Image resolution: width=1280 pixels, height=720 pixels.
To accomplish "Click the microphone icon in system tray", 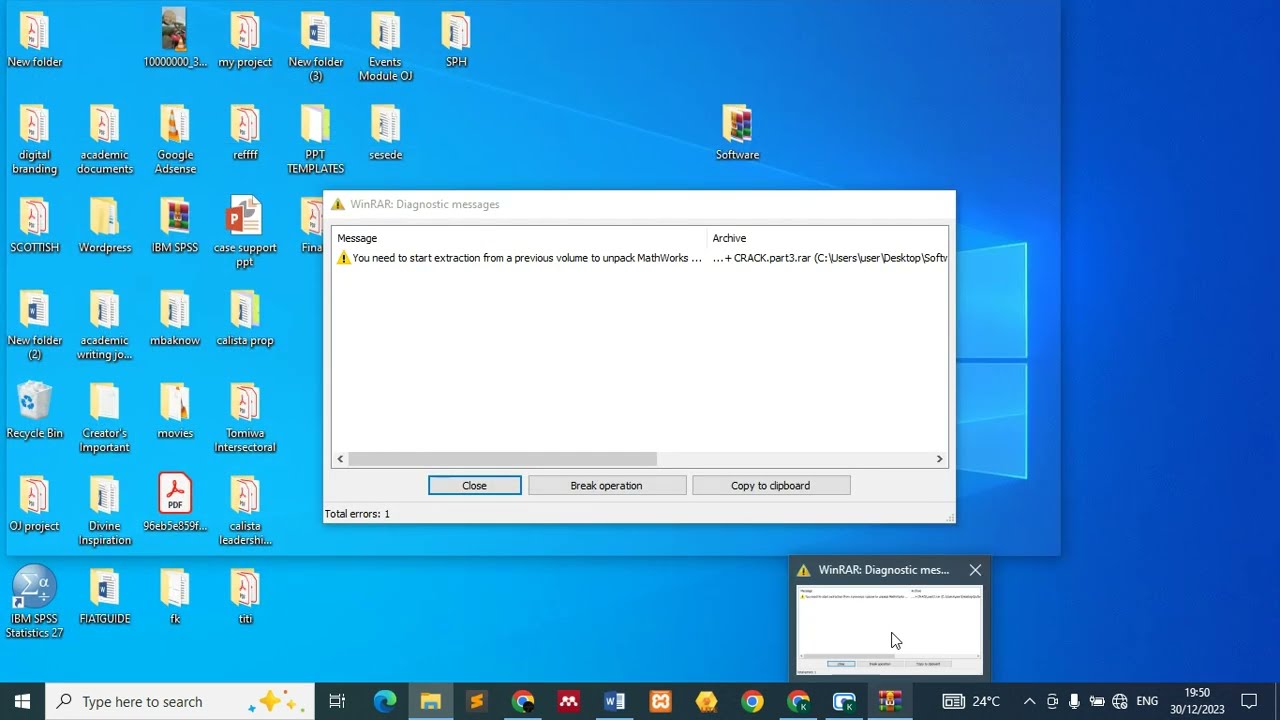I will (1074, 701).
